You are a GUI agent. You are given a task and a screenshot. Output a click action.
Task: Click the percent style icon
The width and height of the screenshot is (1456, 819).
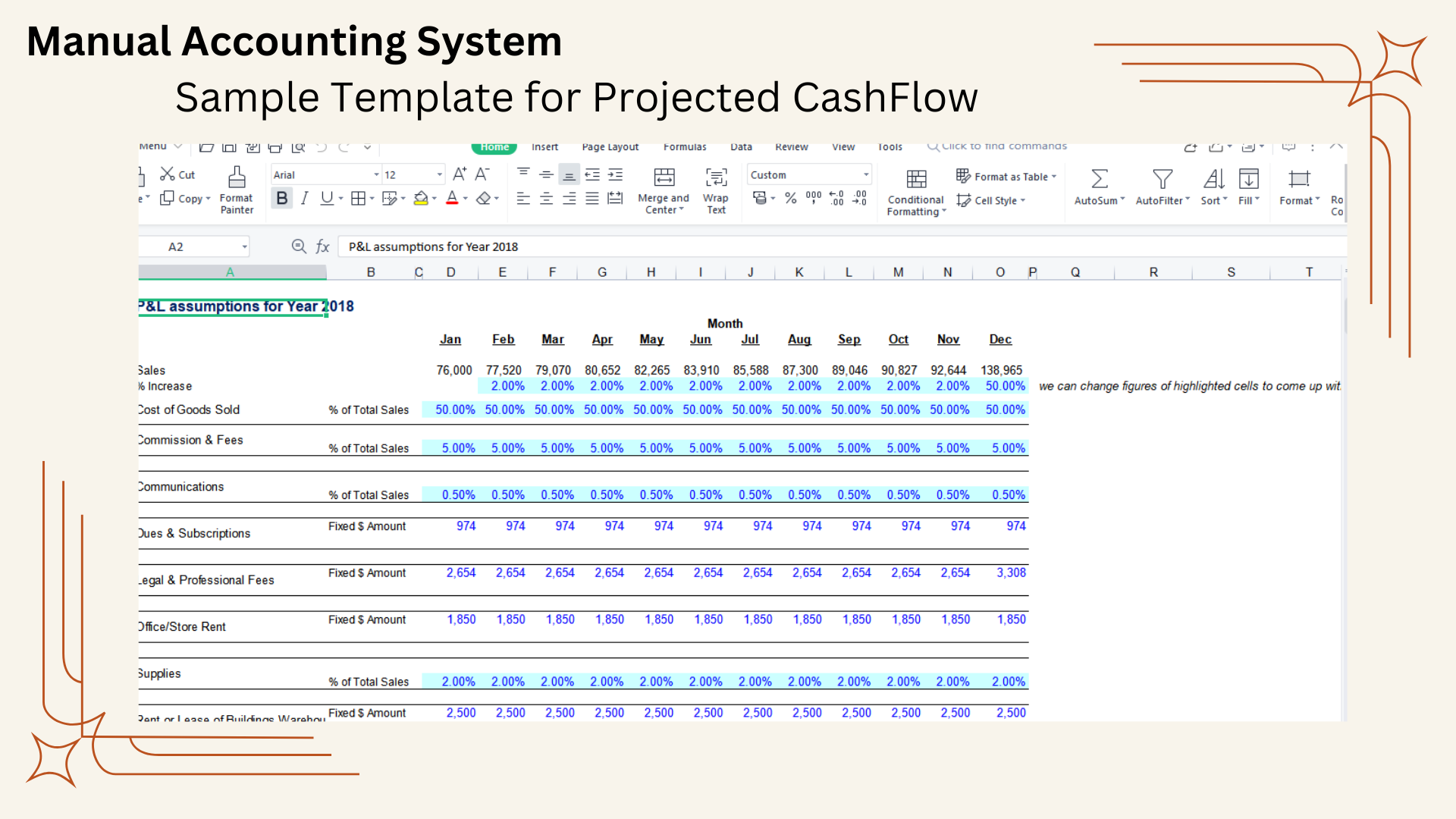point(790,198)
